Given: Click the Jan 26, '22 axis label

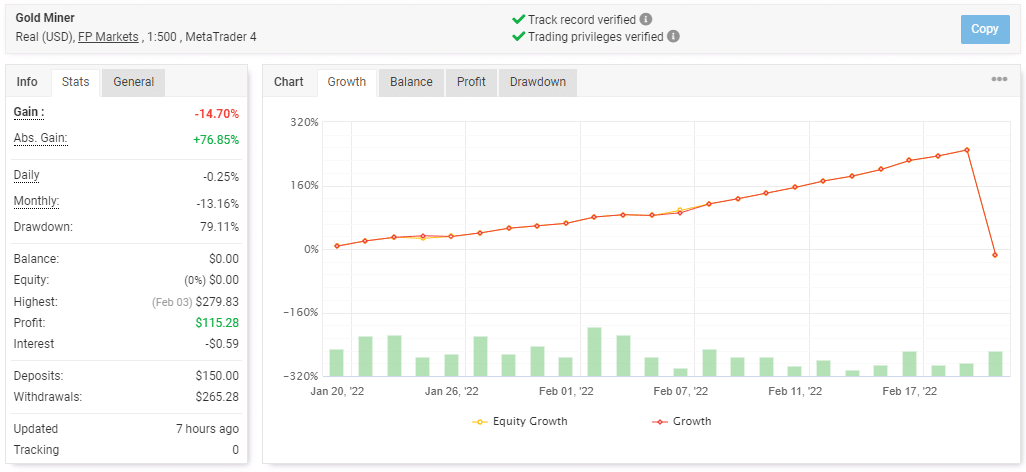Looking at the screenshot, I should click(x=451, y=391).
